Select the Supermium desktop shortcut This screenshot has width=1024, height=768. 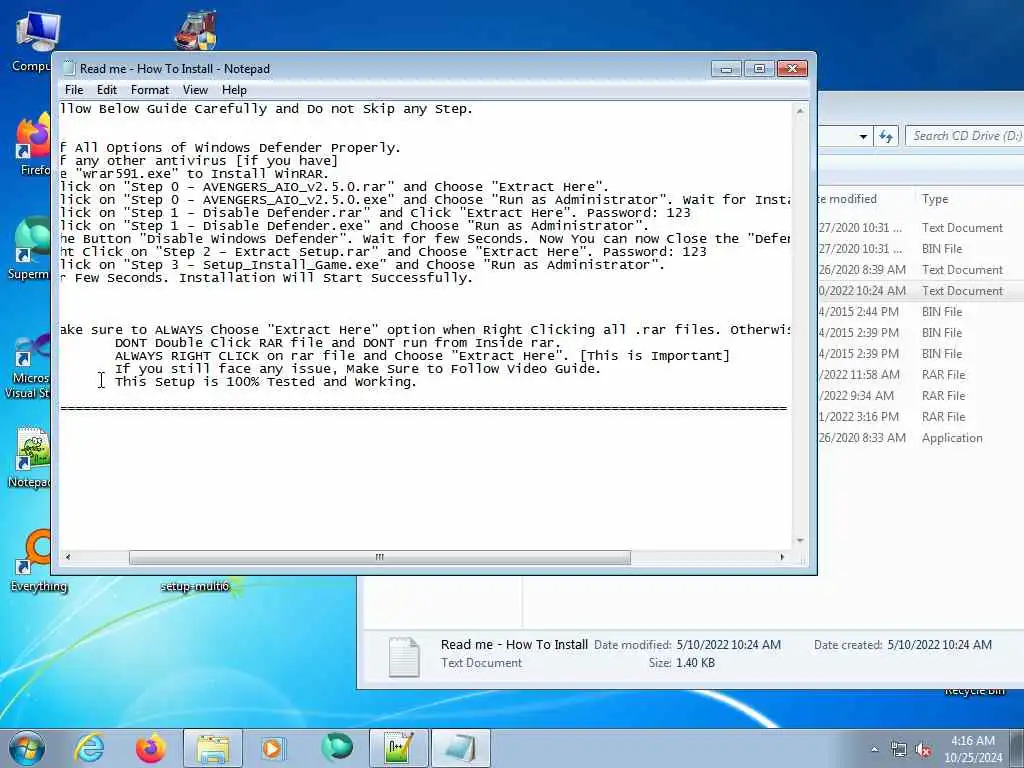tap(29, 249)
